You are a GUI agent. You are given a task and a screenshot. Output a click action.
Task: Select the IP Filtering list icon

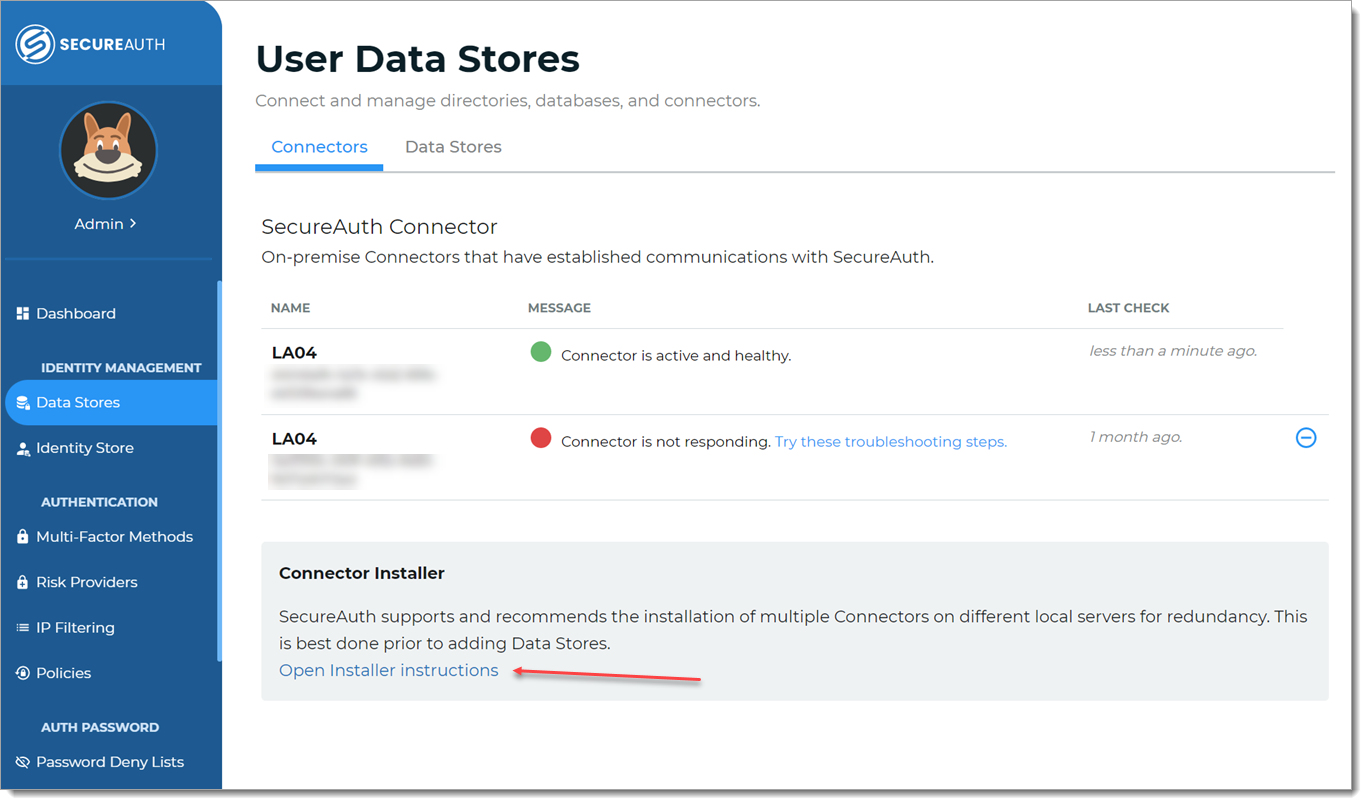(21, 627)
